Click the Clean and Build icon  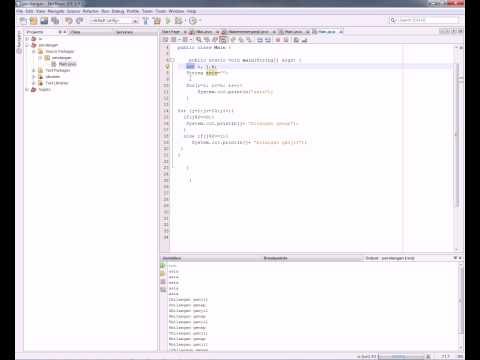tap(157, 21)
